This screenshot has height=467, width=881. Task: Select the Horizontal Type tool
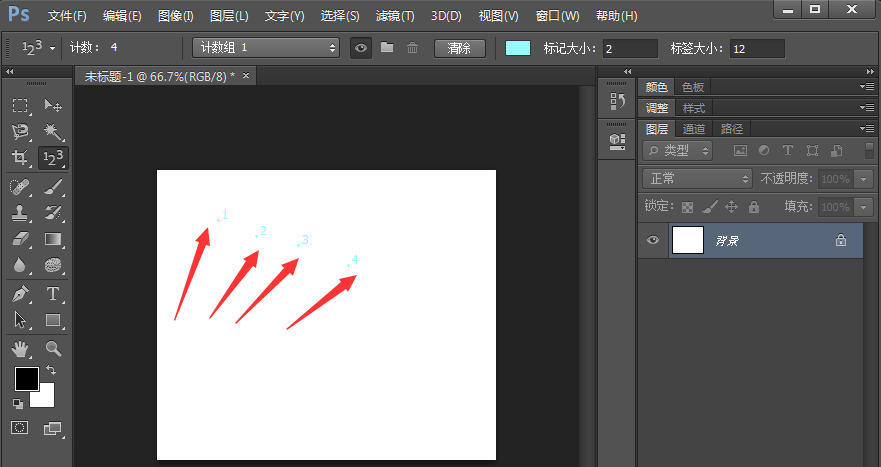click(x=54, y=294)
